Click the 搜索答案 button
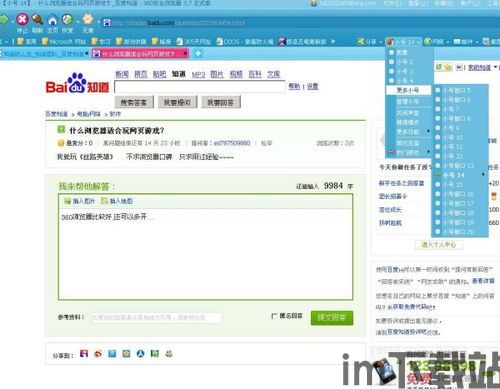Image resolution: width=500 pixels, height=389 pixels. click(x=134, y=102)
